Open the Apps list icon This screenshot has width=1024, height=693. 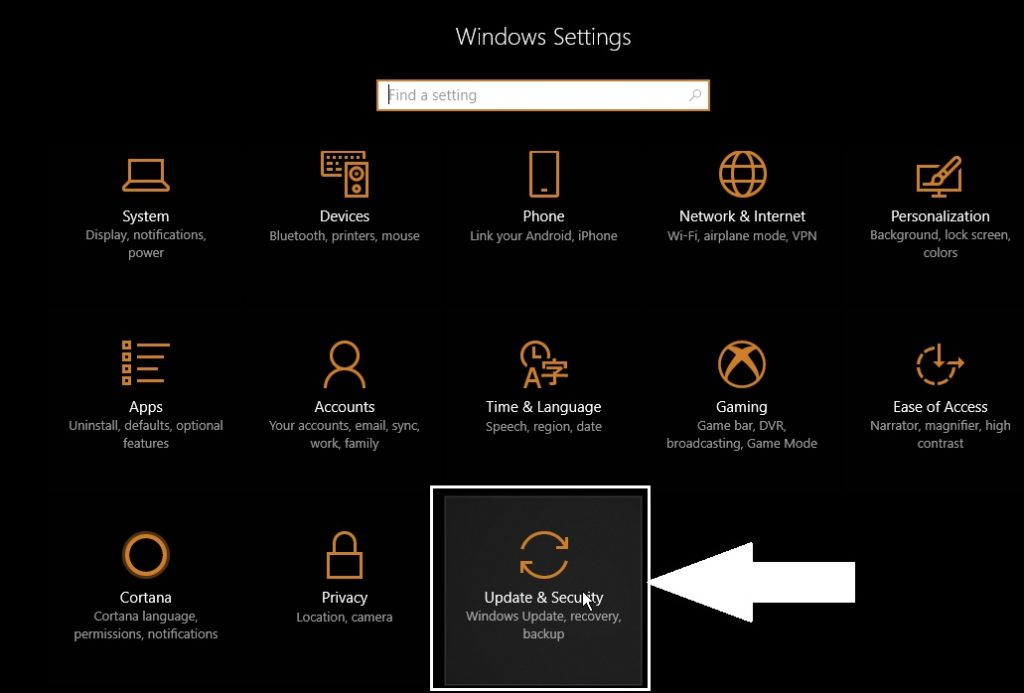click(145, 363)
